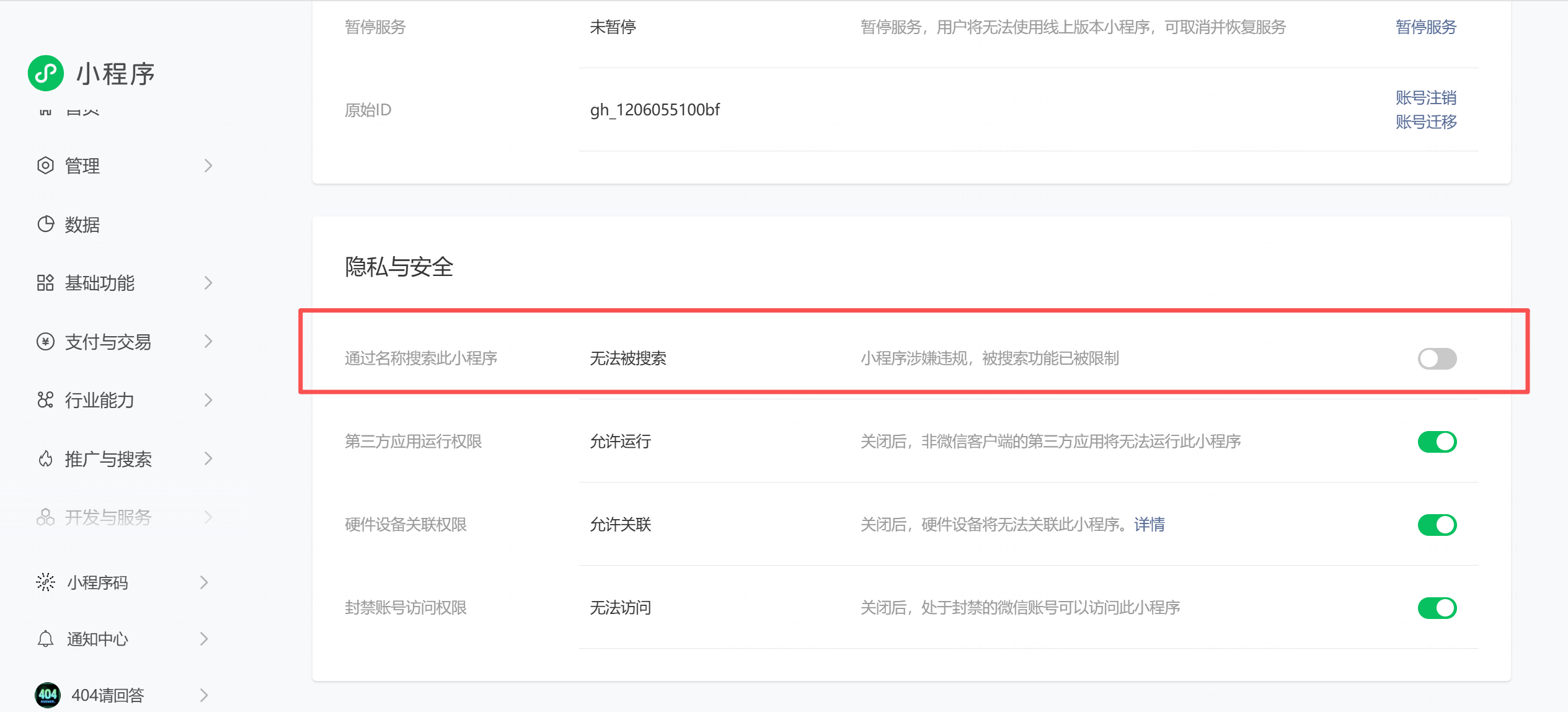Turn off 硬件设备关联权限 switch
Viewport: 1568px width, 712px height.
tap(1437, 525)
